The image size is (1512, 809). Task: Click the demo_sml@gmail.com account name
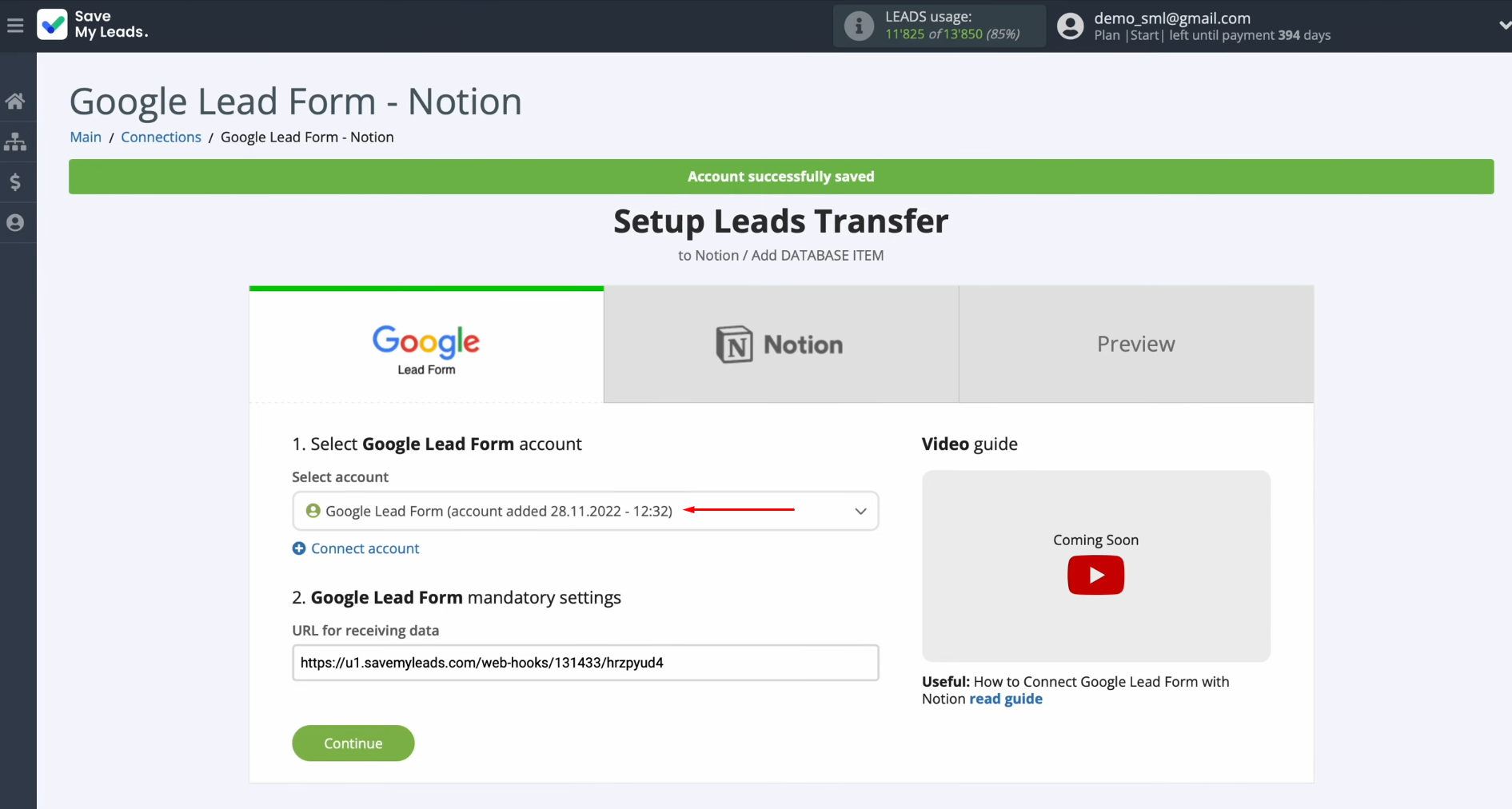(1172, 18)
